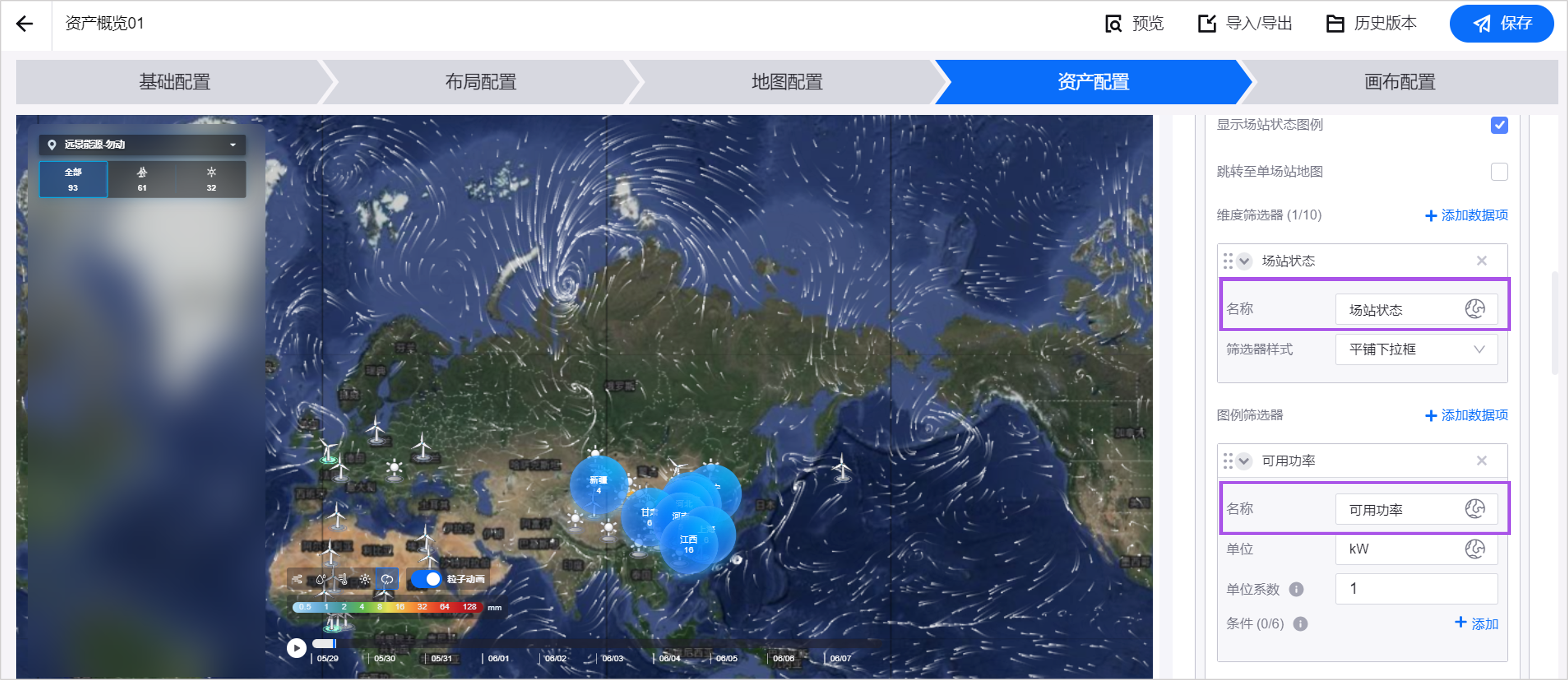
Task: Select the humidity droplet layer icon
Action: click(321, 579)
